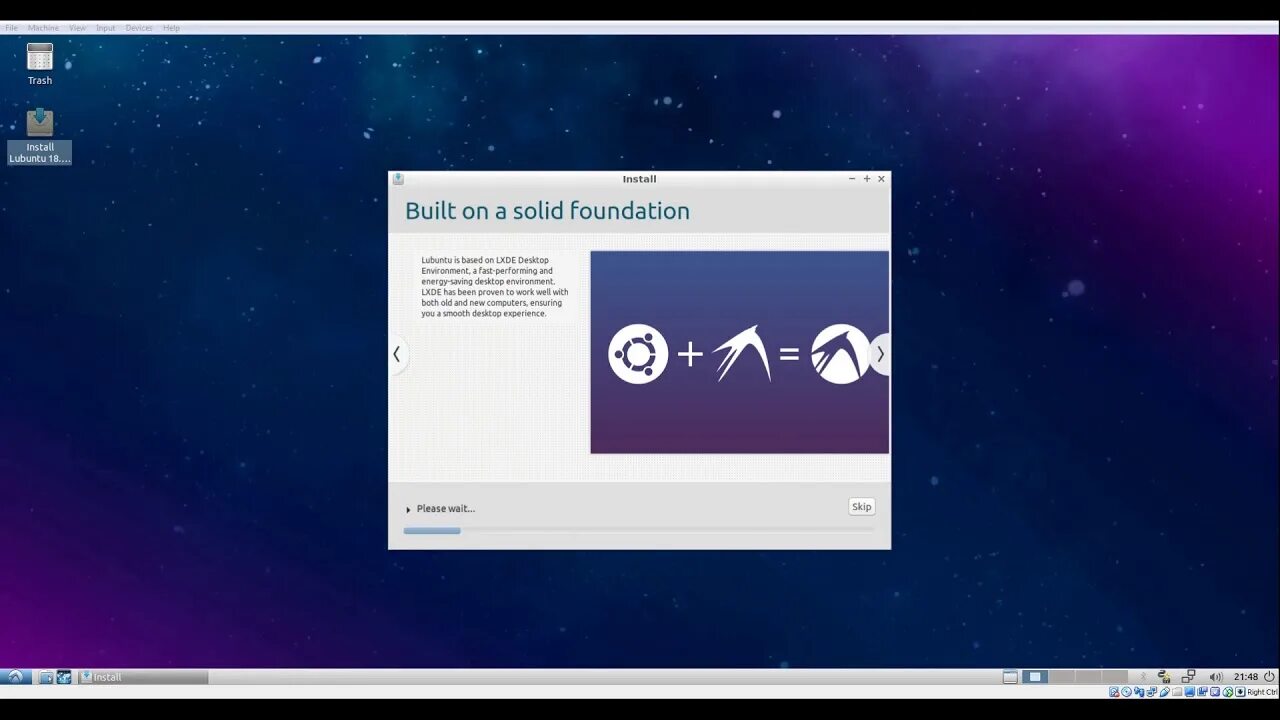
Task: Click the Install task button in the taskbar
Action: point(143,677)
